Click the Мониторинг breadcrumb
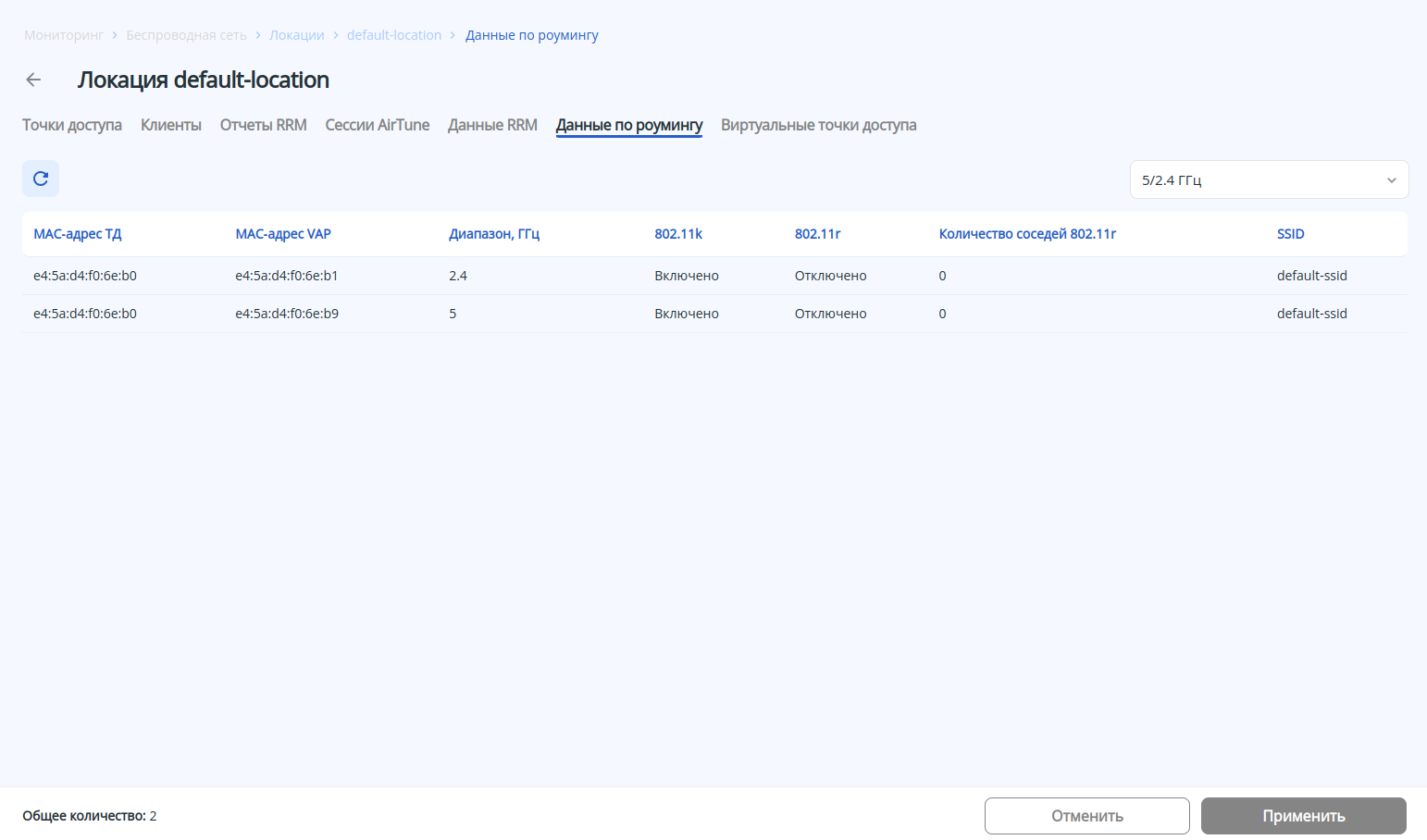Screen dimensions: 1427x840 click(64, 35)
